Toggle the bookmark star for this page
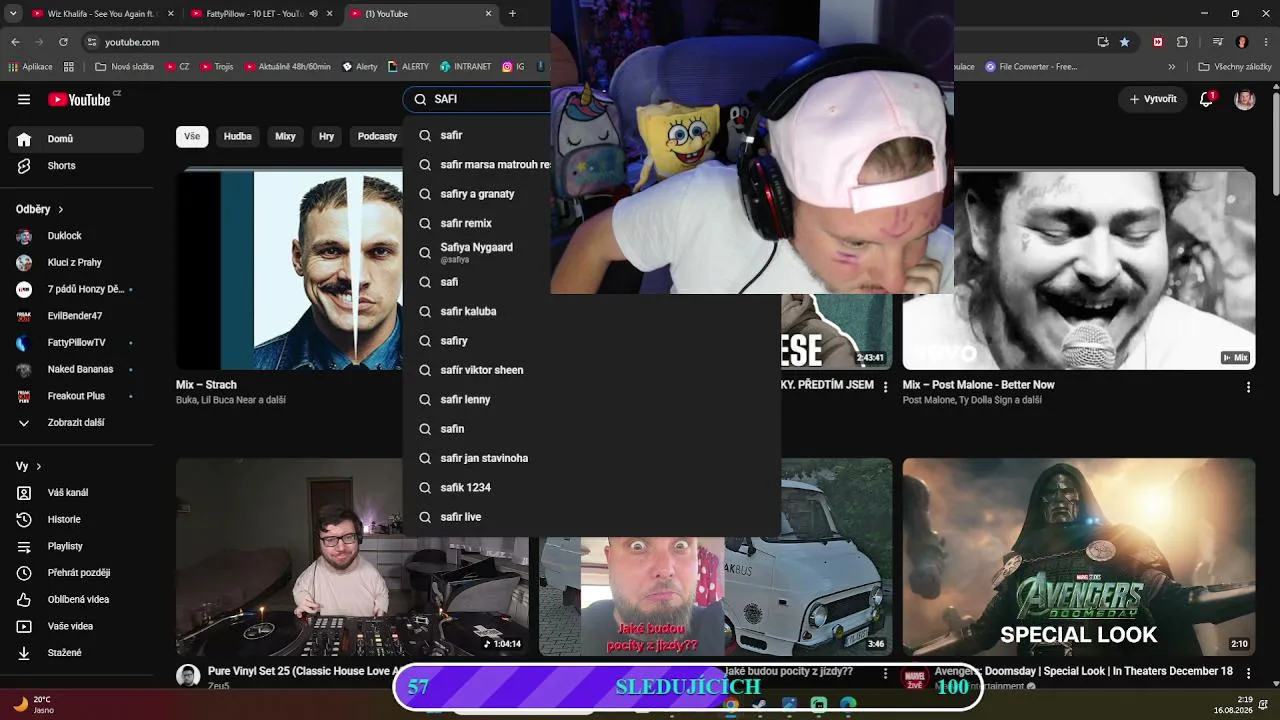 [1125, 42]
